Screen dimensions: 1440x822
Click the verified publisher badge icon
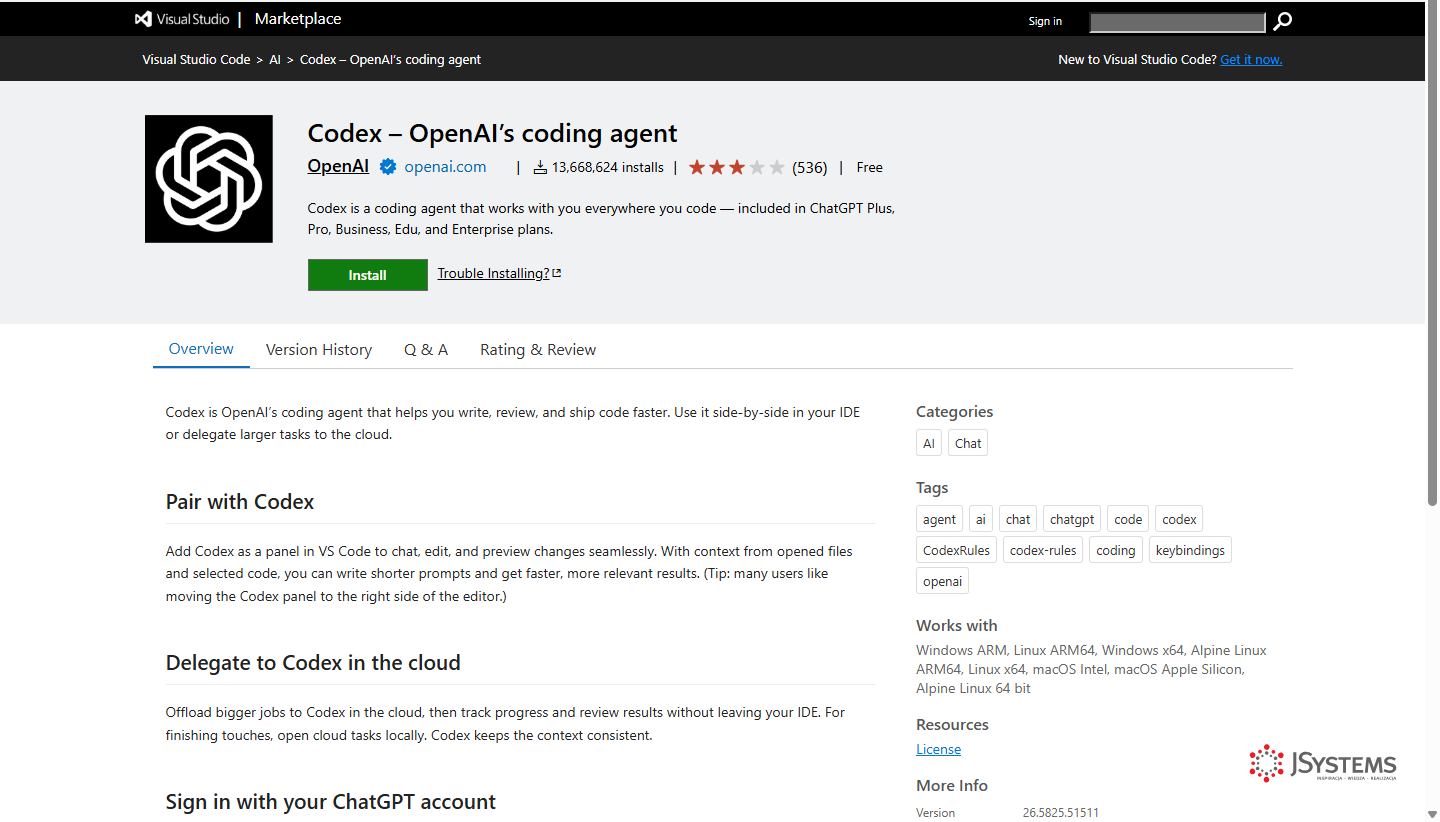[388, 167]
